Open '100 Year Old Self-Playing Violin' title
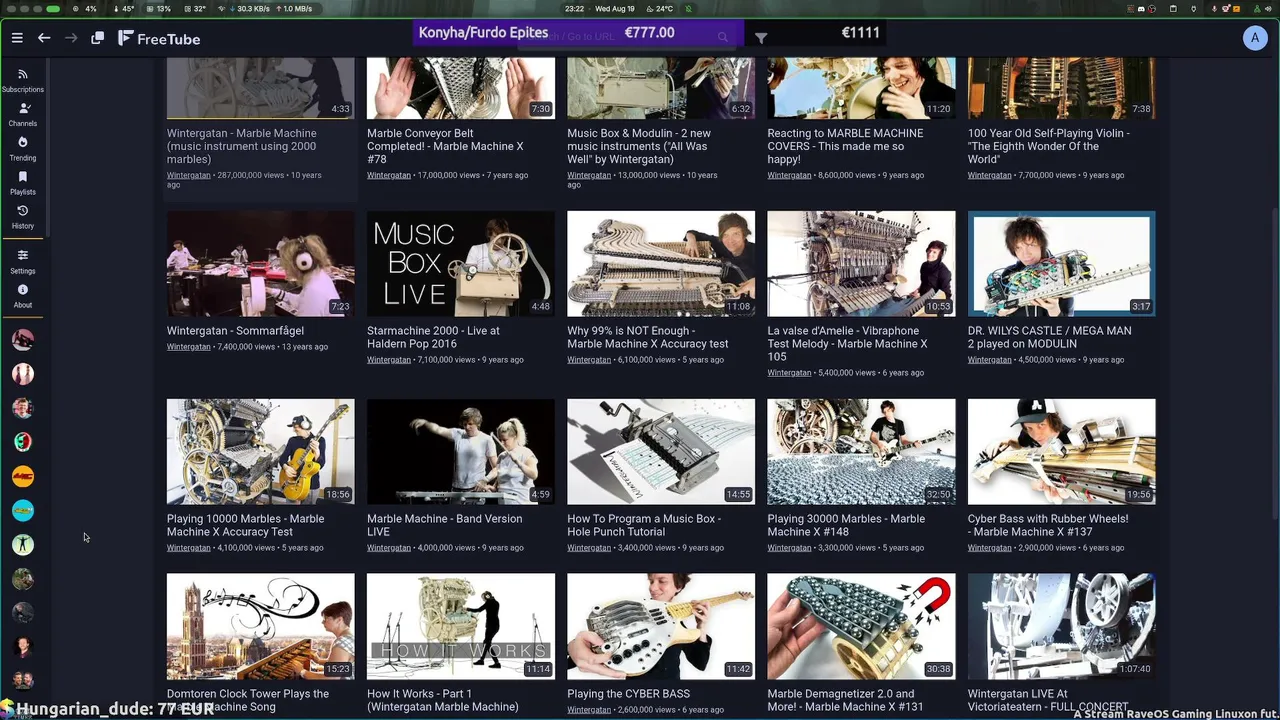Screen dimensions: 1280x720 click(x=1049, y=146)
